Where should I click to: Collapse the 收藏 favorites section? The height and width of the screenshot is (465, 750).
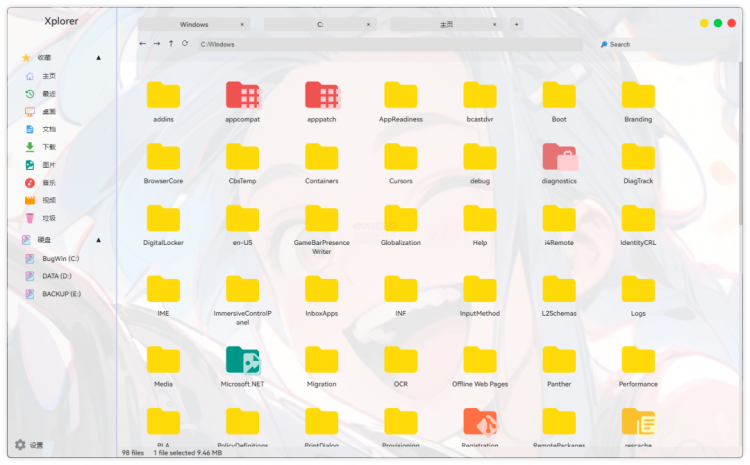[98, 58]
